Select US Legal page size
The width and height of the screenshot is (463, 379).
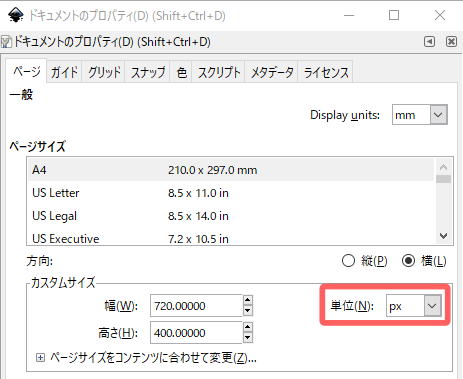point(231,216)
